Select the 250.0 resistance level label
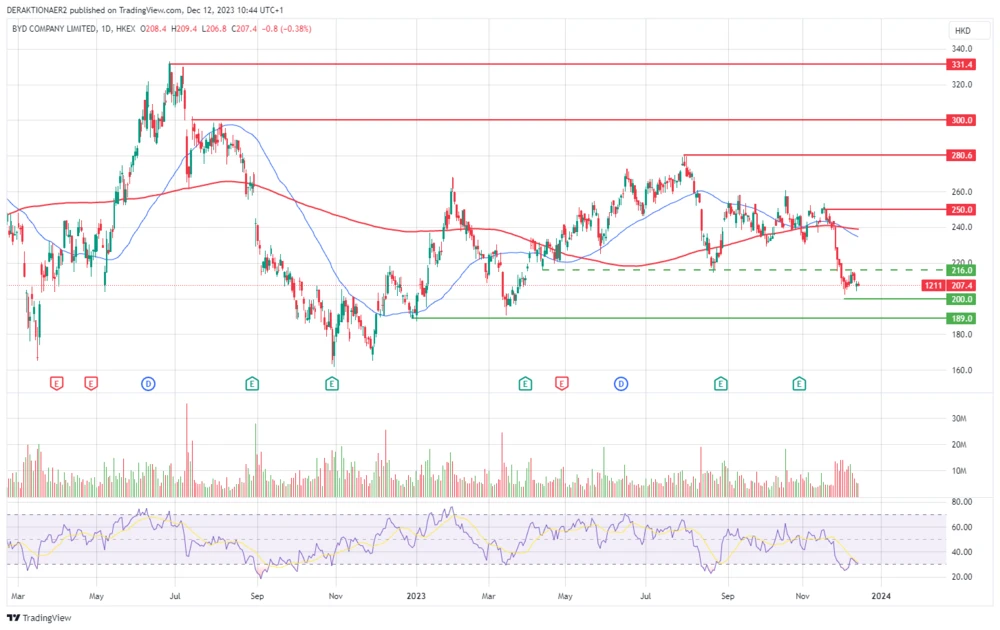Screen dimensions: 1000x630 (x=961, y=210)
